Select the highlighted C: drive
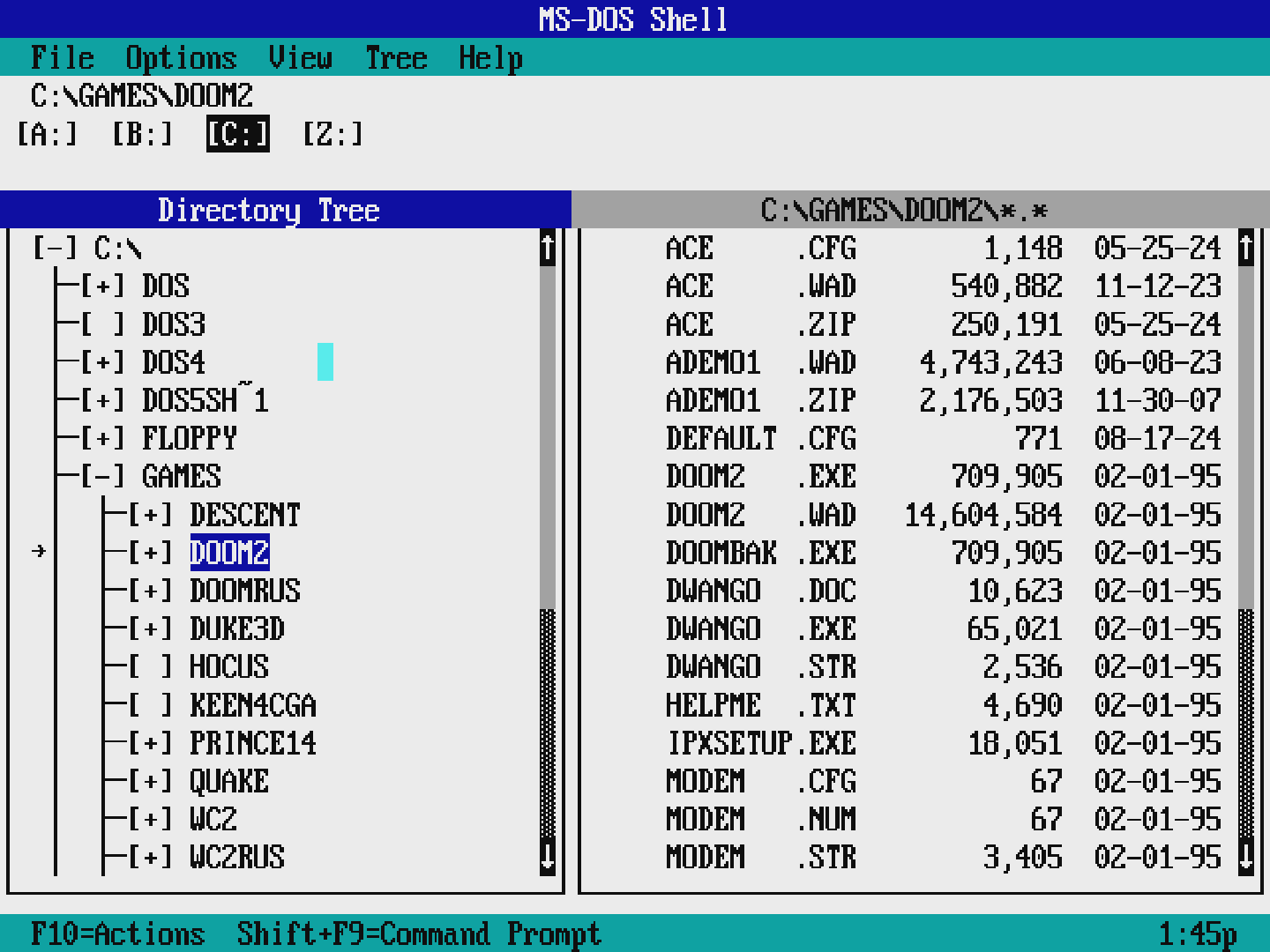The image size is (1270, 952). pyautogui.click(x=238, y=134)
